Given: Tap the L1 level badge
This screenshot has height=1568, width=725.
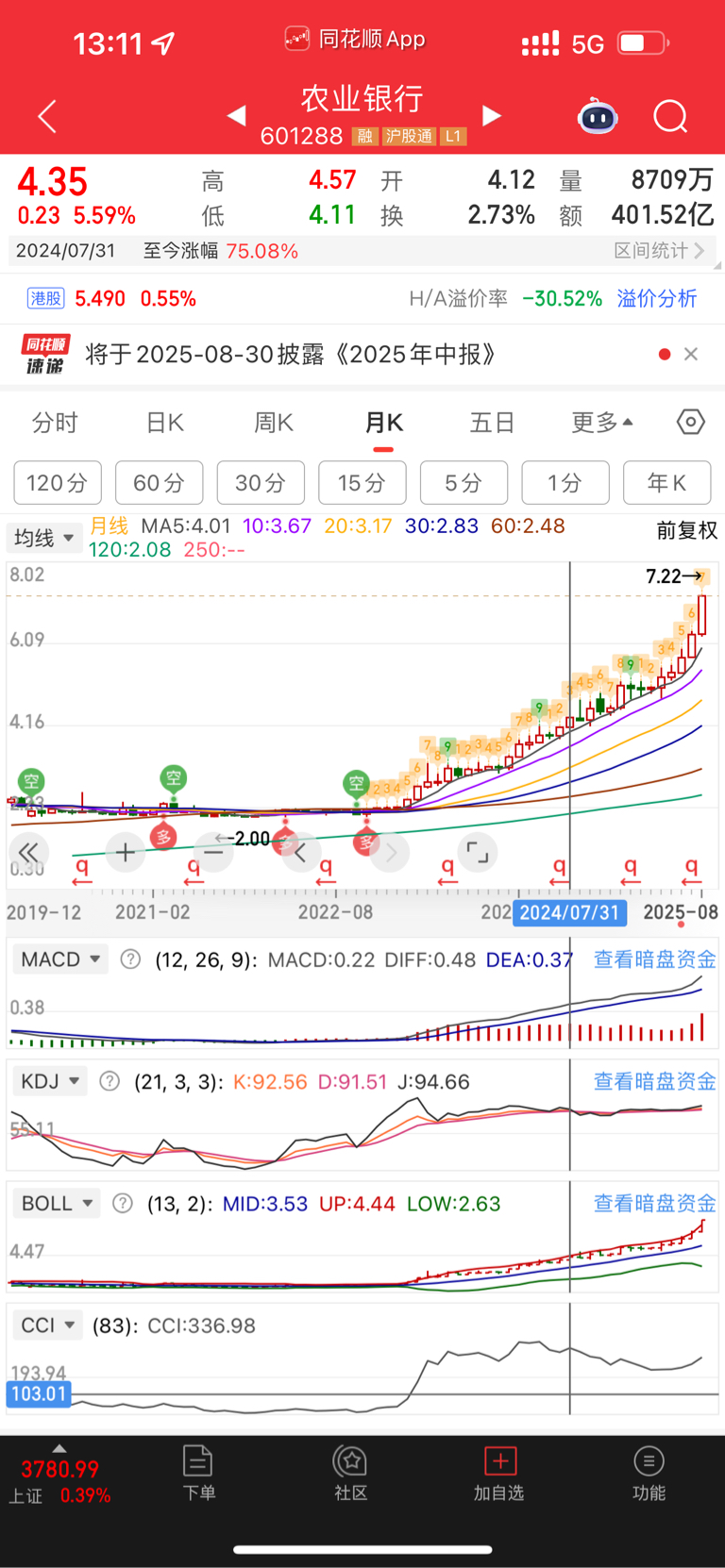Looking at the screenshot, I should click(453, 137).
